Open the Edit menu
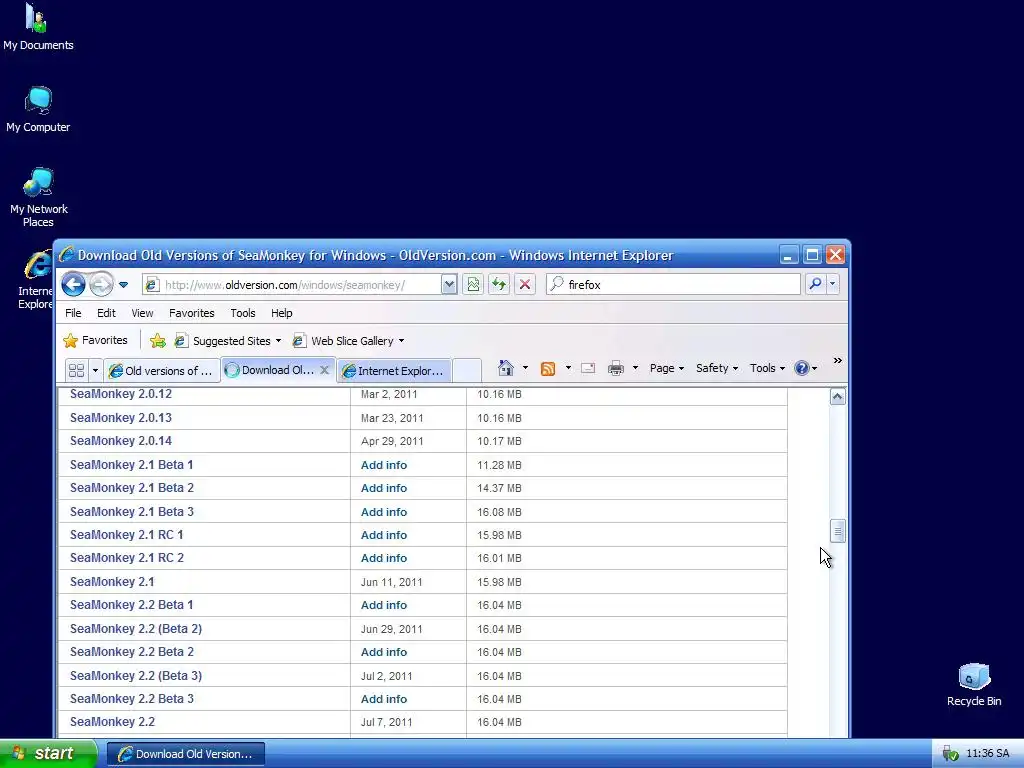The image size is (1024, 768). pos(106,313)
